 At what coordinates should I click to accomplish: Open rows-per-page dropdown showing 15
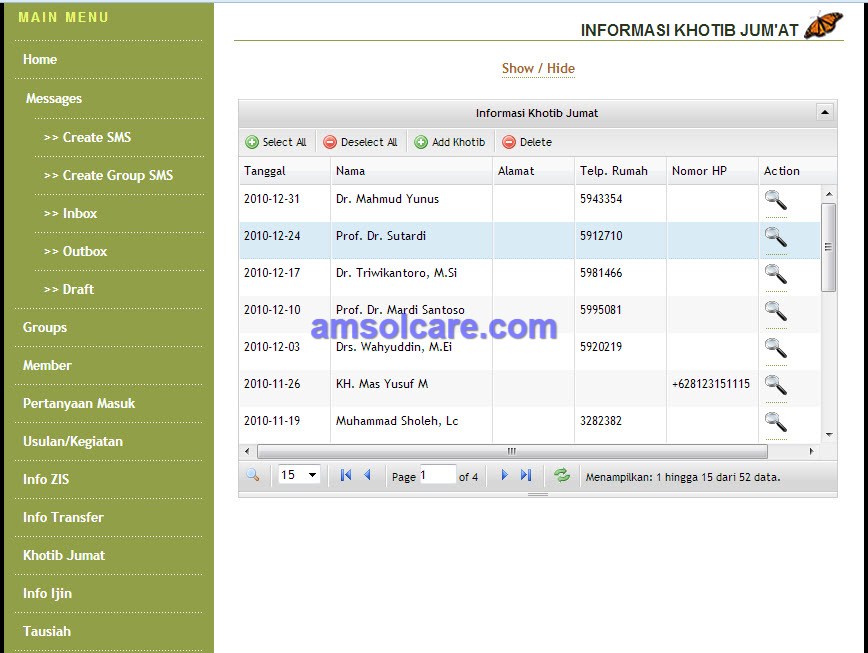click(298, 475)
